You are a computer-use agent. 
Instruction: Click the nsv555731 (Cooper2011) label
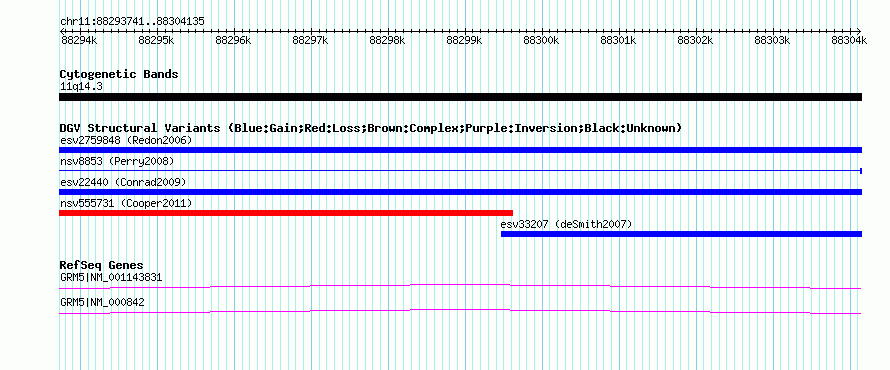[126, 203]
